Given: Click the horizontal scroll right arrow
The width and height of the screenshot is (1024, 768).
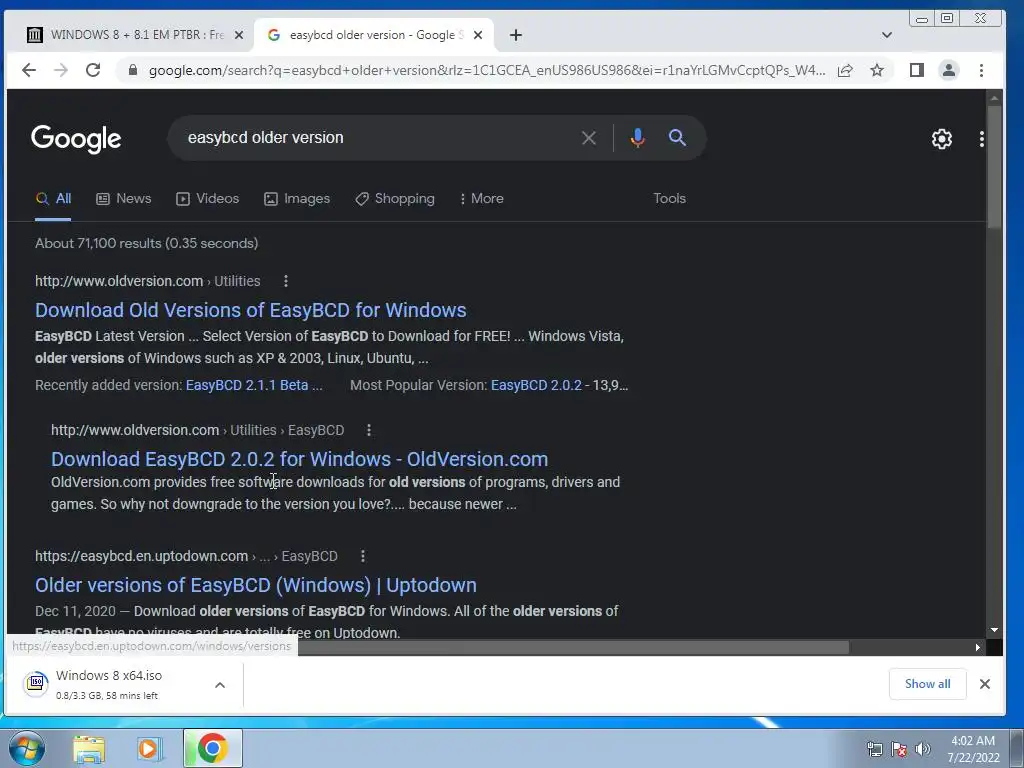Looking at the screenshot, I should [978, 647].
